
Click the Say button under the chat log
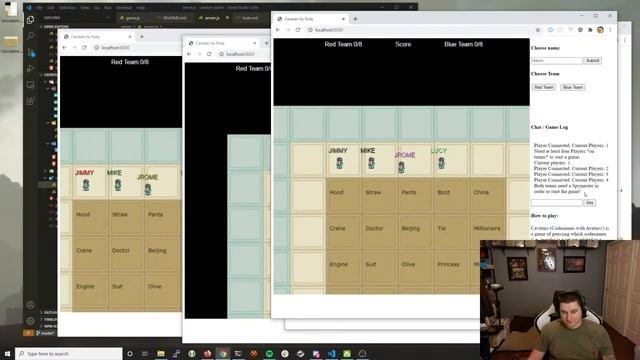click(x=590, y=202)
